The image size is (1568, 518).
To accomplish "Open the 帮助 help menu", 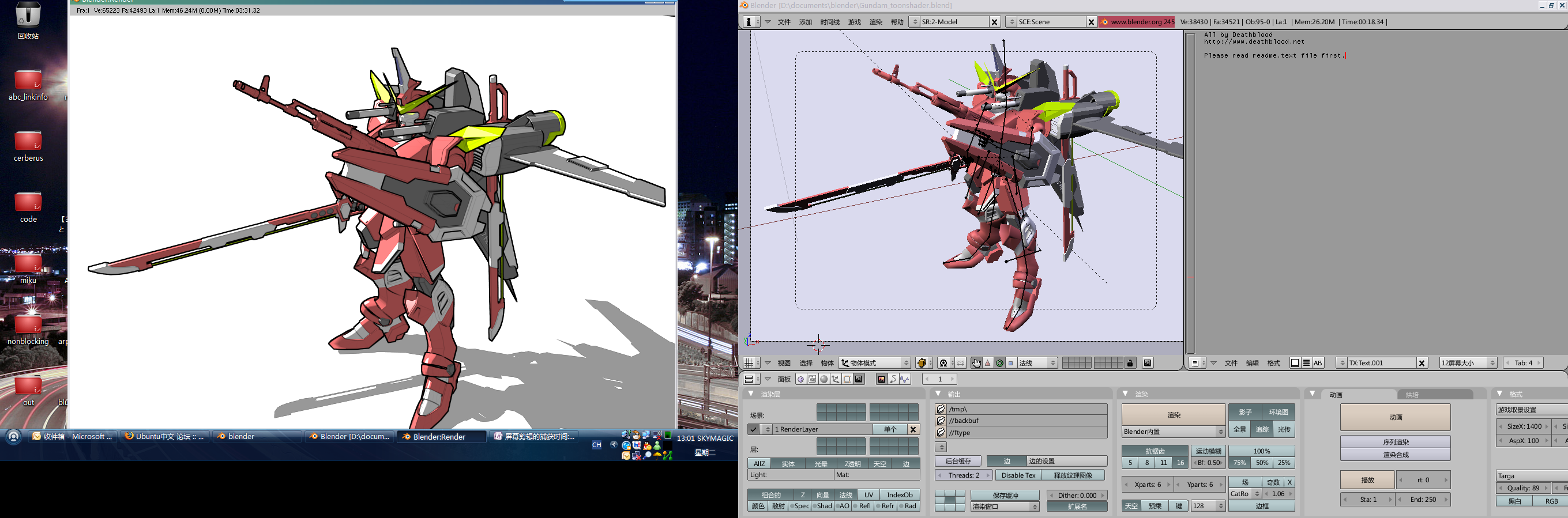I will tap(897, 22).
